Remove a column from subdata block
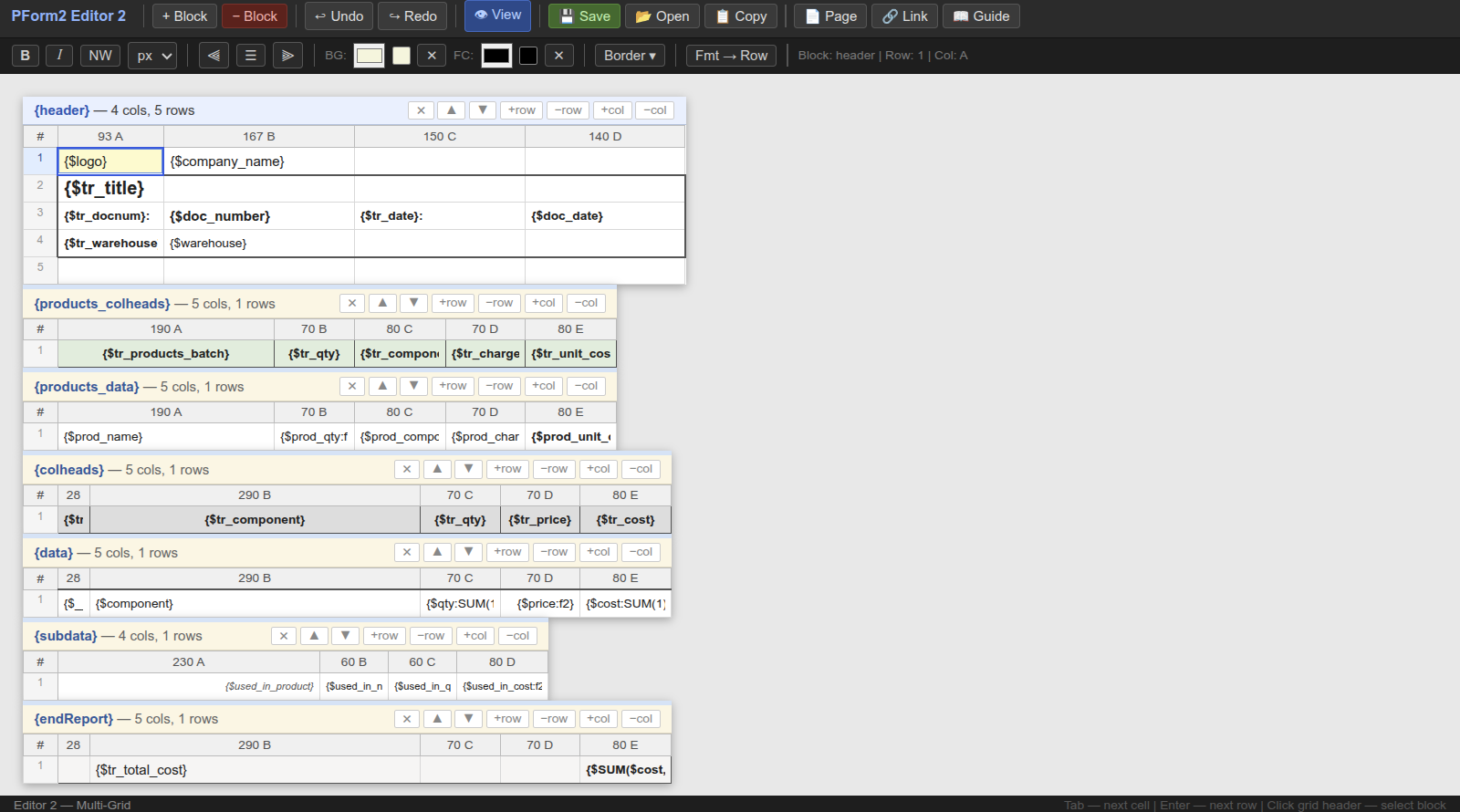 [518, 636]
